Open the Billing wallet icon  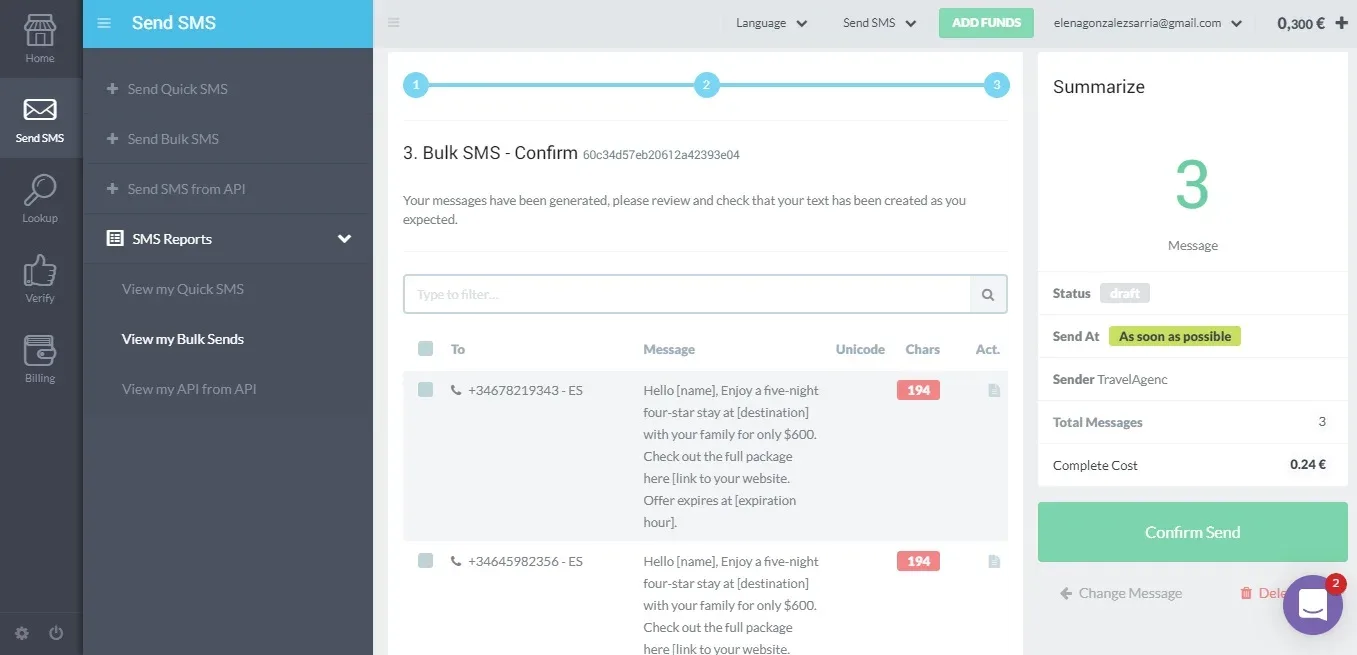40,350
